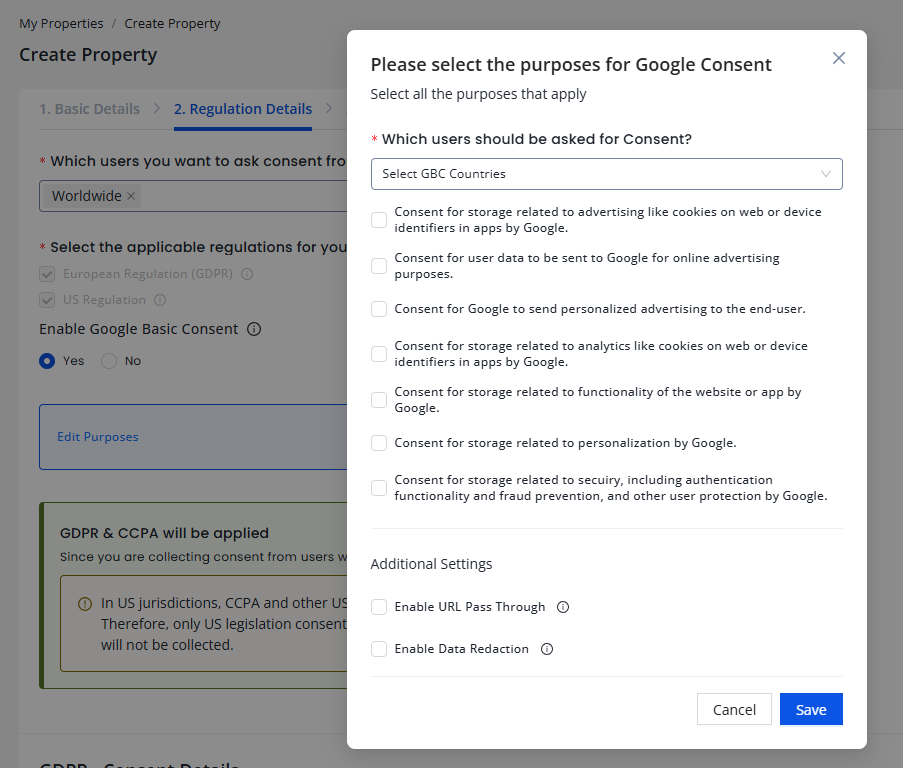Switch to the Basic Details step
The width and height of the screenshot is (903, 768).
[89, 108]
